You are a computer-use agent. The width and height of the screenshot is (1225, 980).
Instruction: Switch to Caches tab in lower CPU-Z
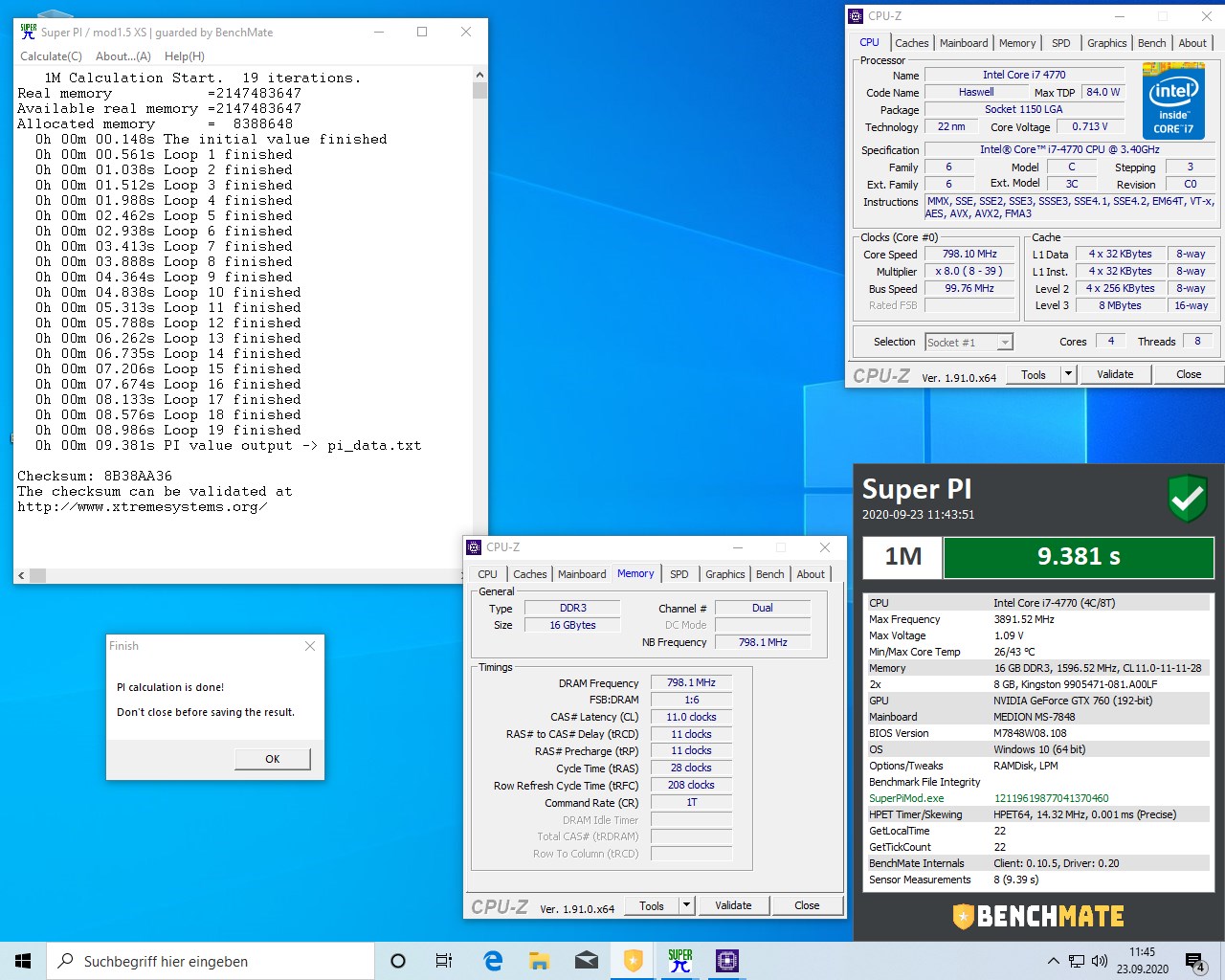(x=529, y=574)
